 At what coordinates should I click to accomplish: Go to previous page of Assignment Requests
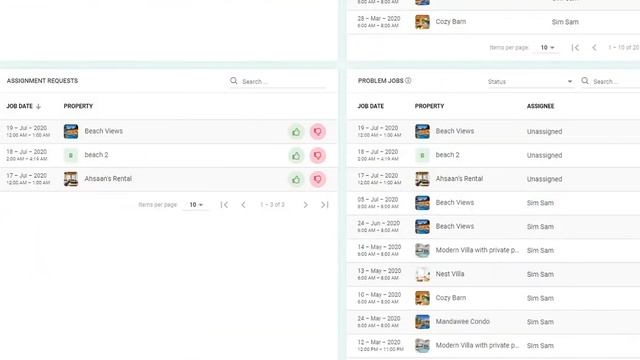pos(243,204)
